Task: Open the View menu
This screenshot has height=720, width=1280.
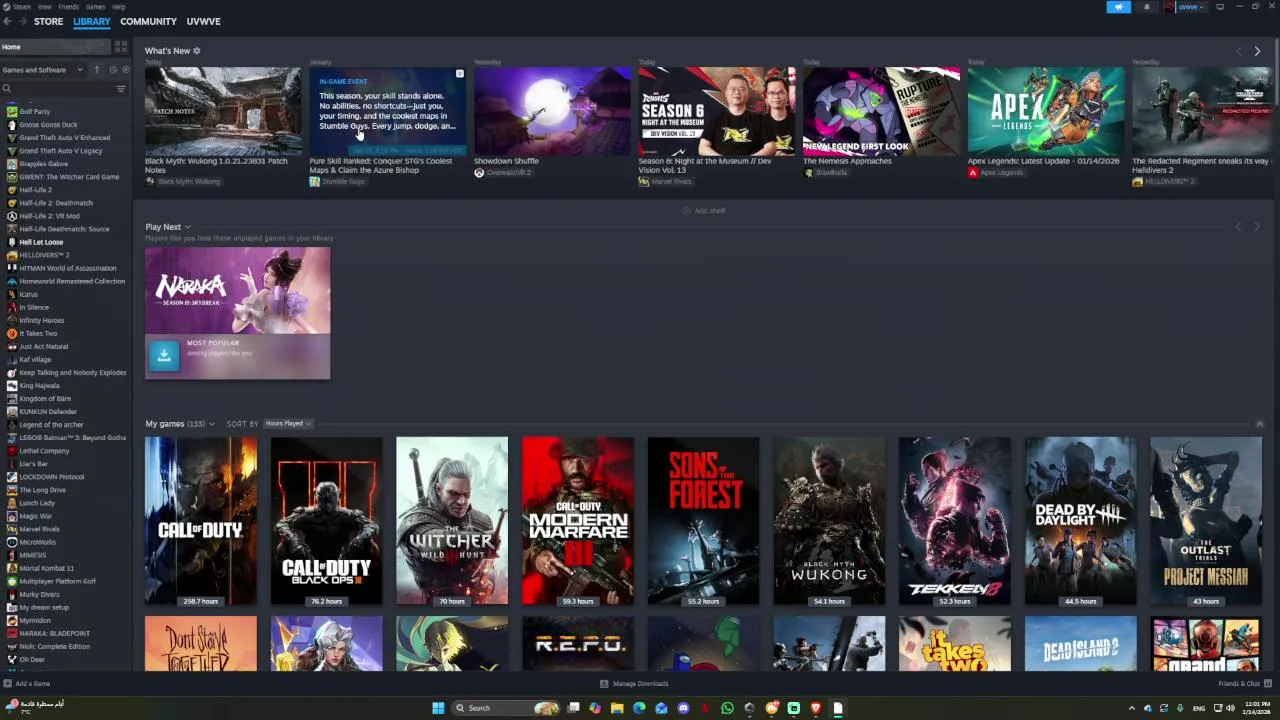Action: (45, 7)
